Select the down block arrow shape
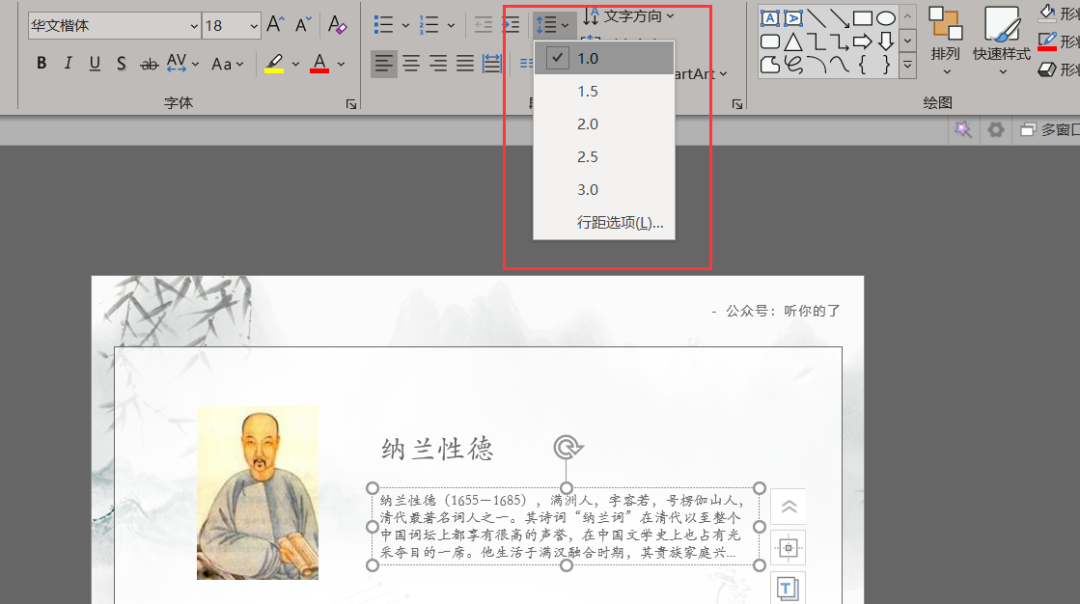 click(886, 41)
